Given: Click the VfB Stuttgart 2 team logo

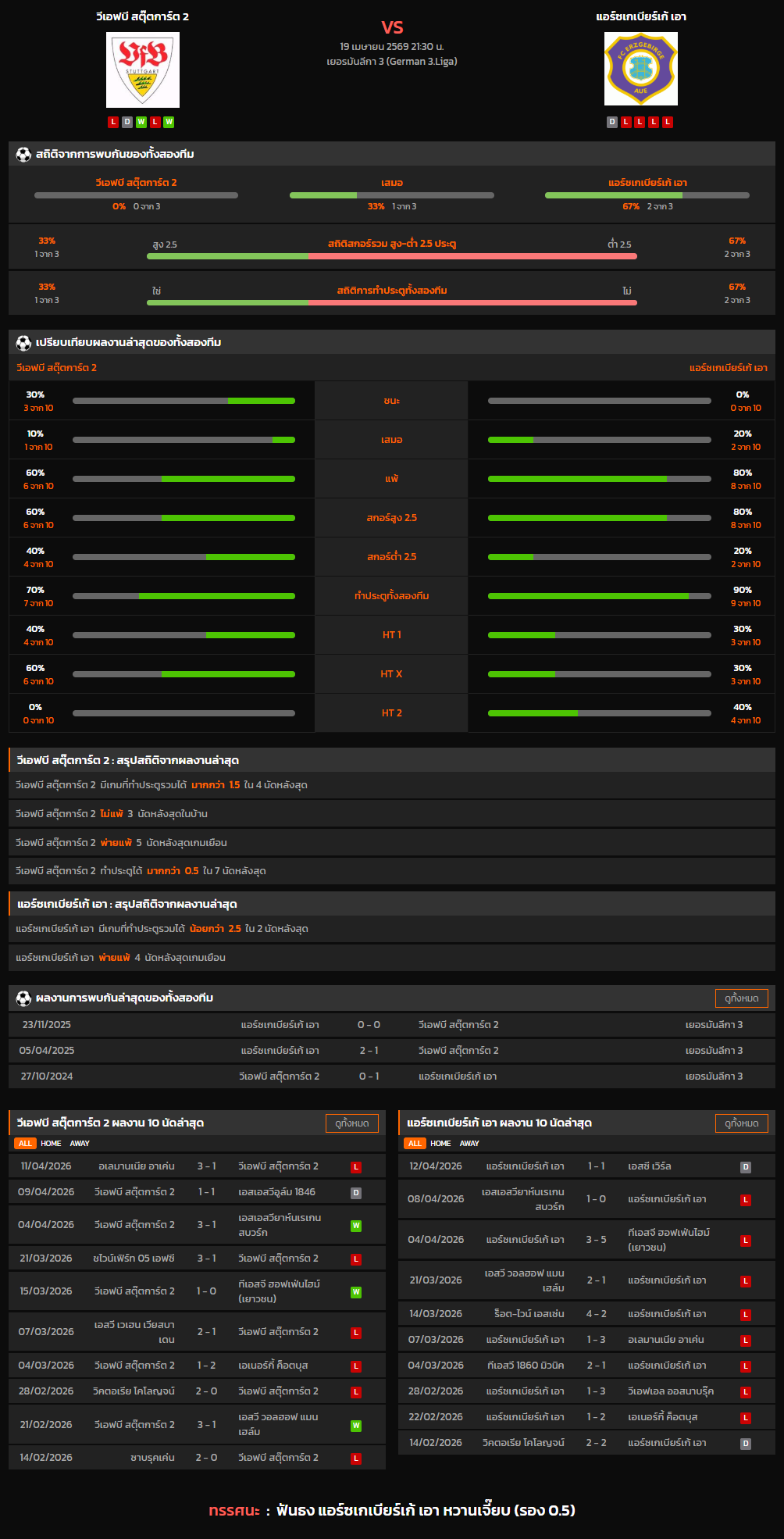Looking at the screenshot, I should (143, 70).
